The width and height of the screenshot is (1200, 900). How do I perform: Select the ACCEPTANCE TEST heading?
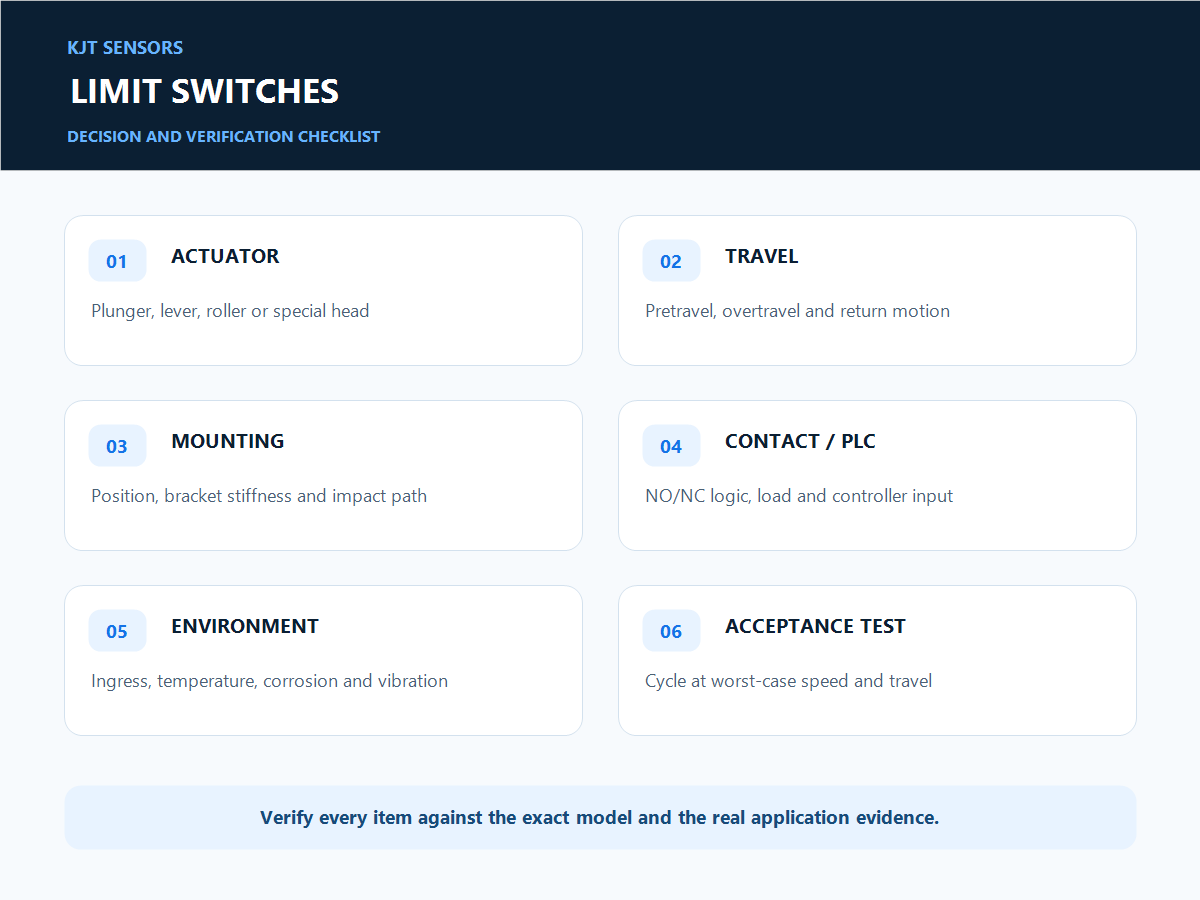pyautogui.click(x=815, y=626)
